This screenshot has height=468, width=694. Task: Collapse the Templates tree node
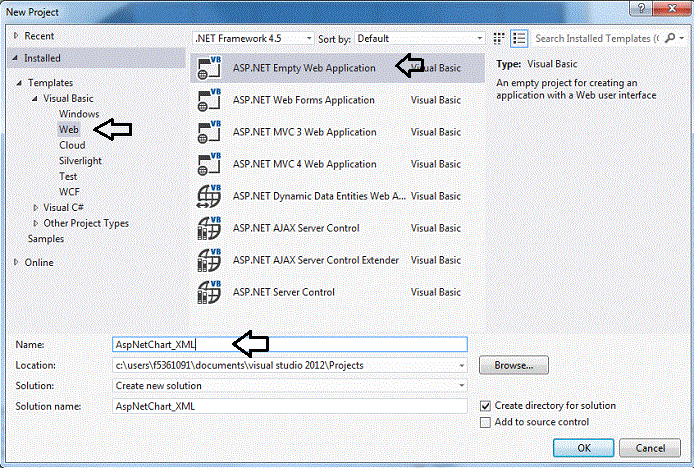pyautogui.click(x=19, y=83)
